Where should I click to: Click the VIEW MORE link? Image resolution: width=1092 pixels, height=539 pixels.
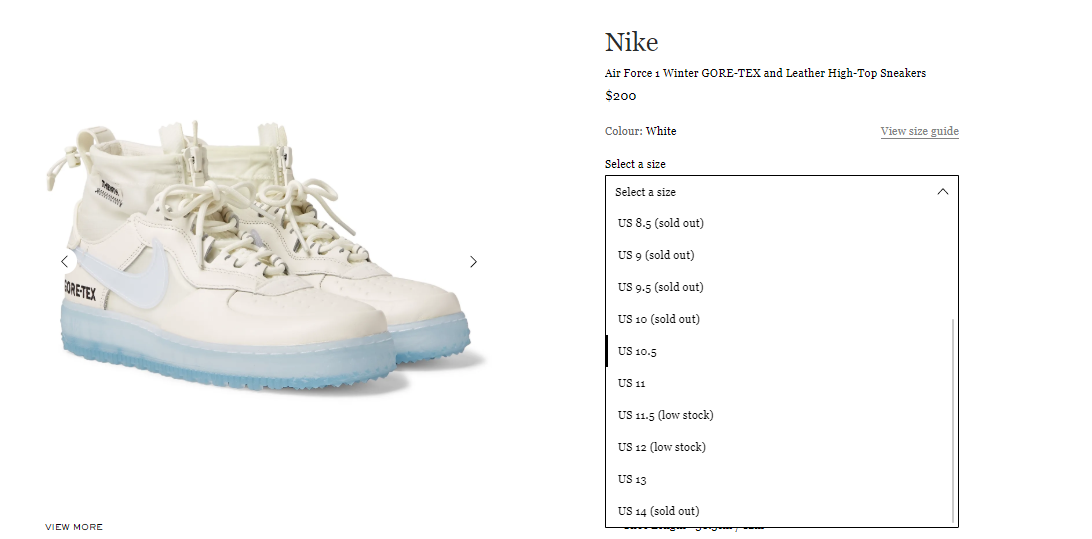coord(74,527)
